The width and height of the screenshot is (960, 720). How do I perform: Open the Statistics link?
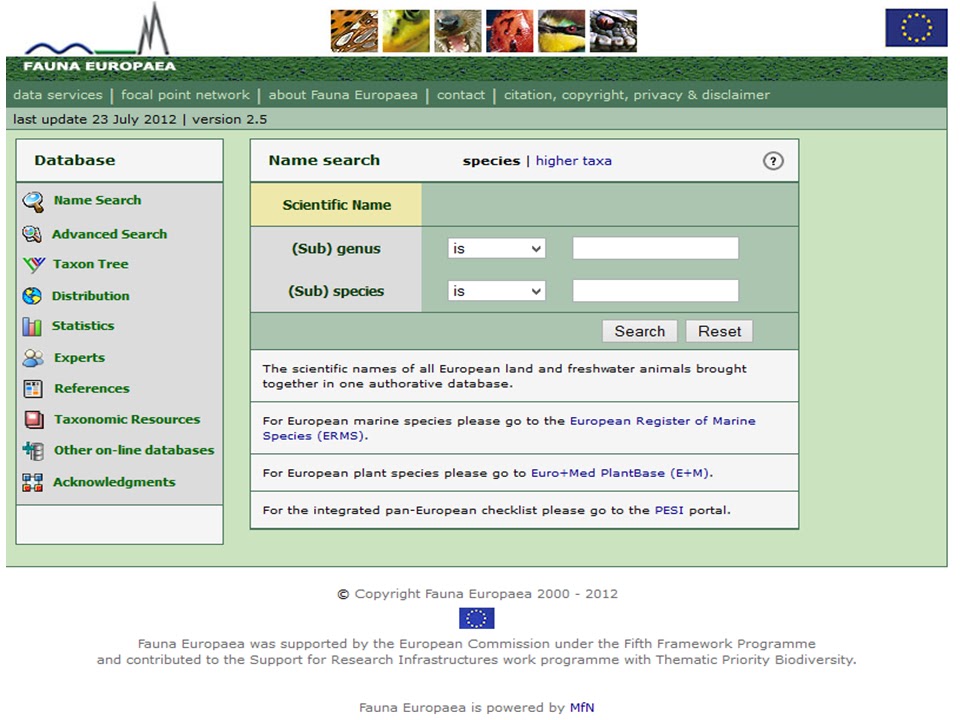click(83, 326)
